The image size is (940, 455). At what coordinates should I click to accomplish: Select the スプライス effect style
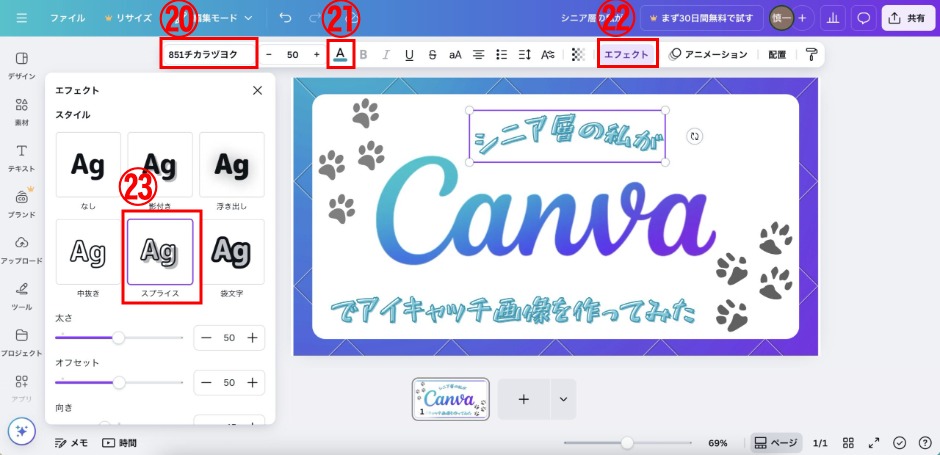click(x=160, y=252)
